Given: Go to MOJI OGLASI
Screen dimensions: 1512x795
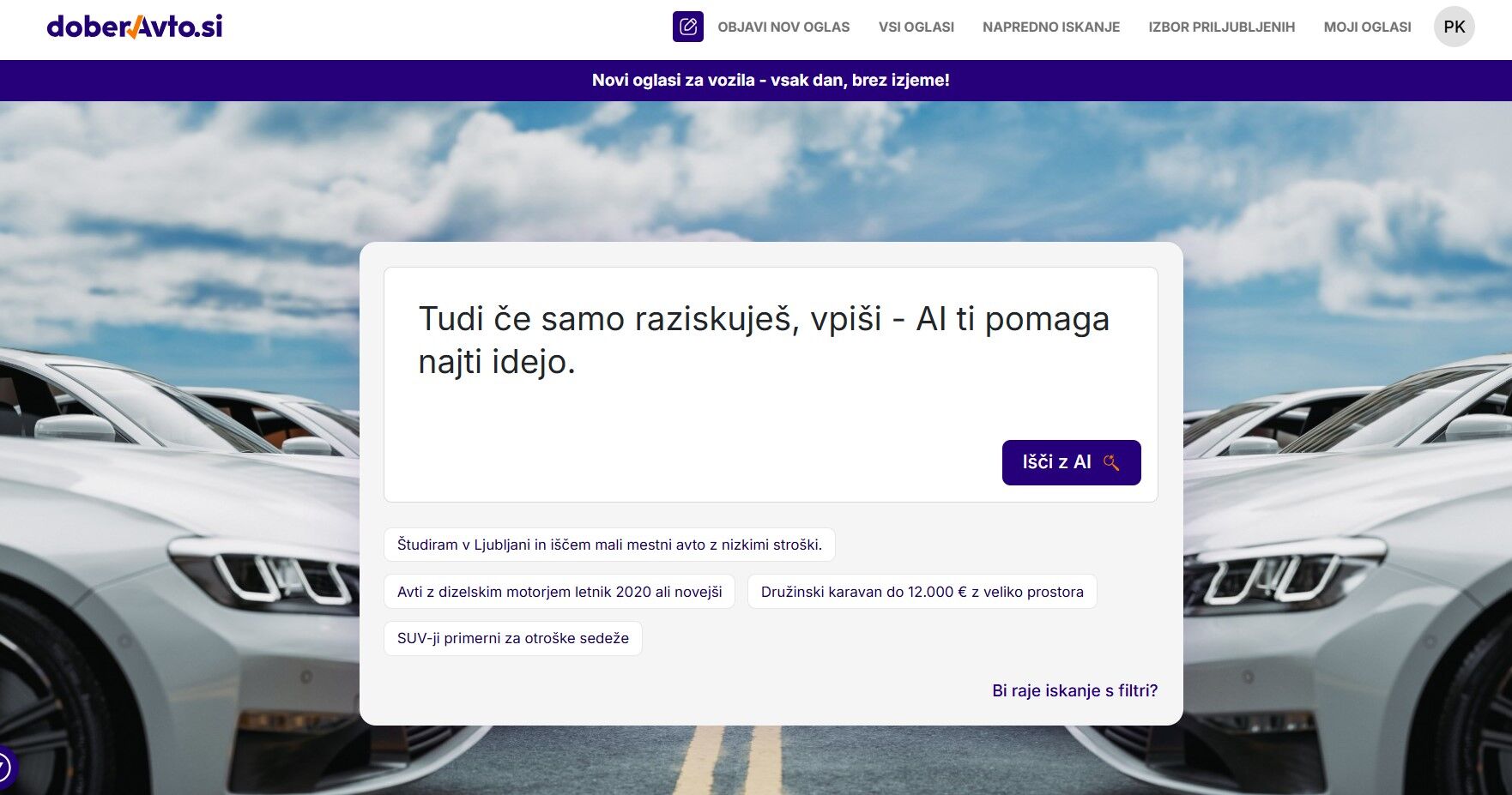Looking at the screenshot, I should pos(1367,27).
